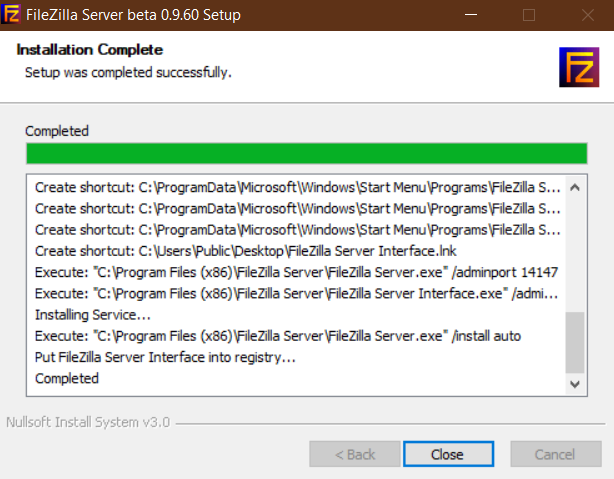This screenshot has width=614, height=479.
Task: Select the first Create shortcut log line
Action: pyautogui.click(x=298, y=188)
